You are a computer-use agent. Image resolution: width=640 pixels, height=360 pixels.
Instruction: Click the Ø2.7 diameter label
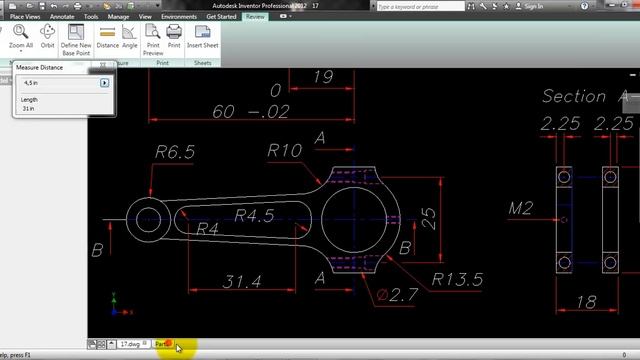click(x=397, y=295)
